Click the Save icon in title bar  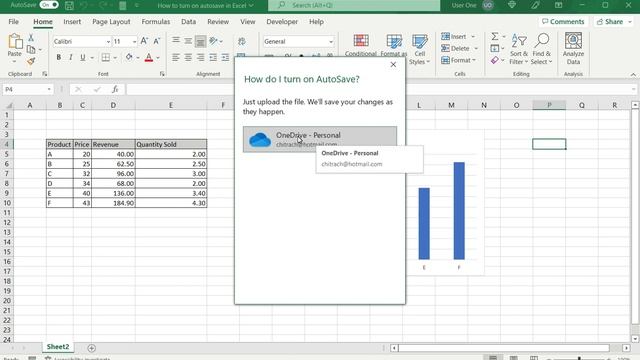(x=69, y=5)
